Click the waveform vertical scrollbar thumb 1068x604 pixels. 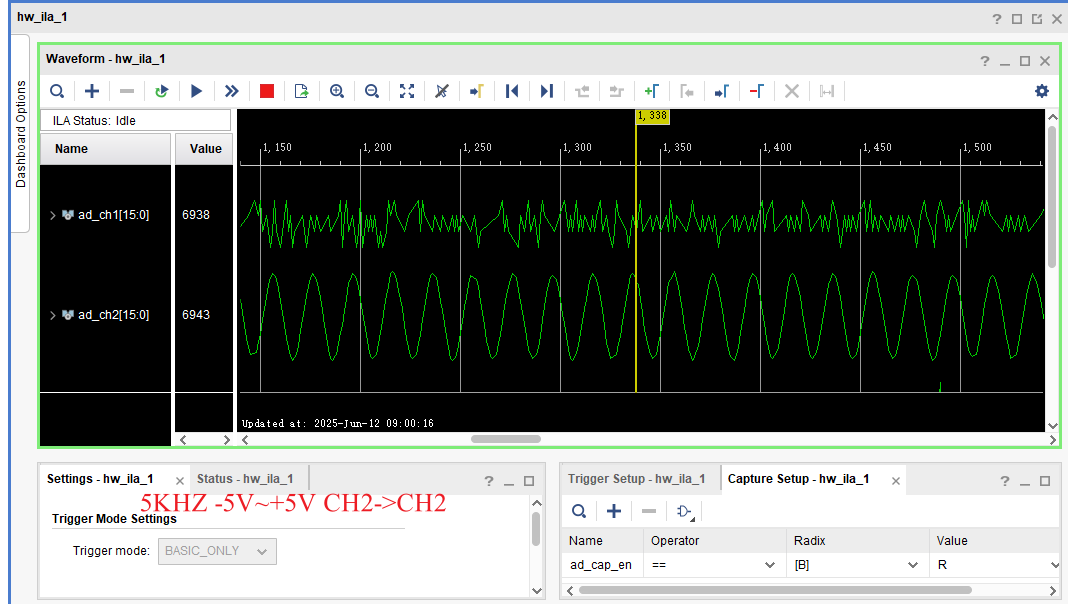coord(1052,197)
